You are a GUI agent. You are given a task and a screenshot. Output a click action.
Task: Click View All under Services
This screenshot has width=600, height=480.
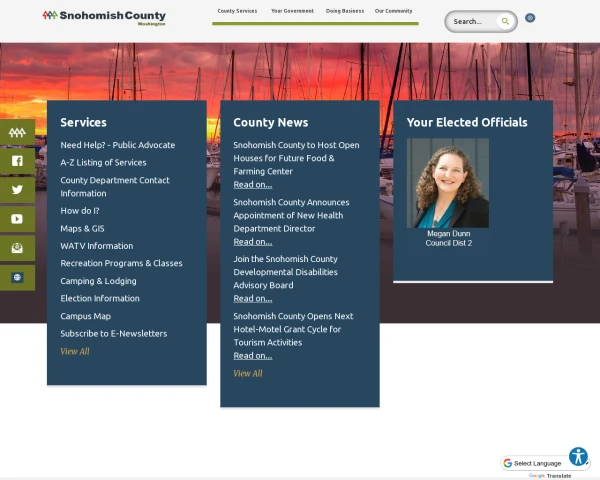coord(75,351)
